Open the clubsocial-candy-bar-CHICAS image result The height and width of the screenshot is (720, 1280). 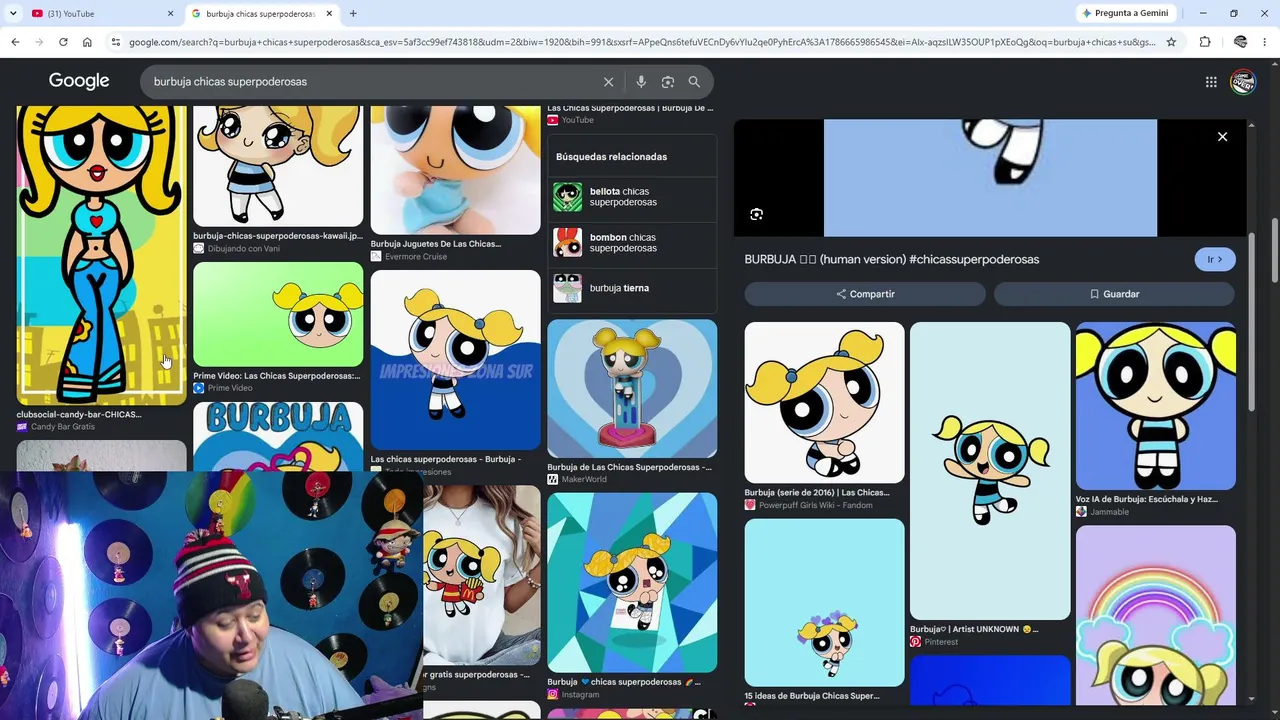pos(101,255)
